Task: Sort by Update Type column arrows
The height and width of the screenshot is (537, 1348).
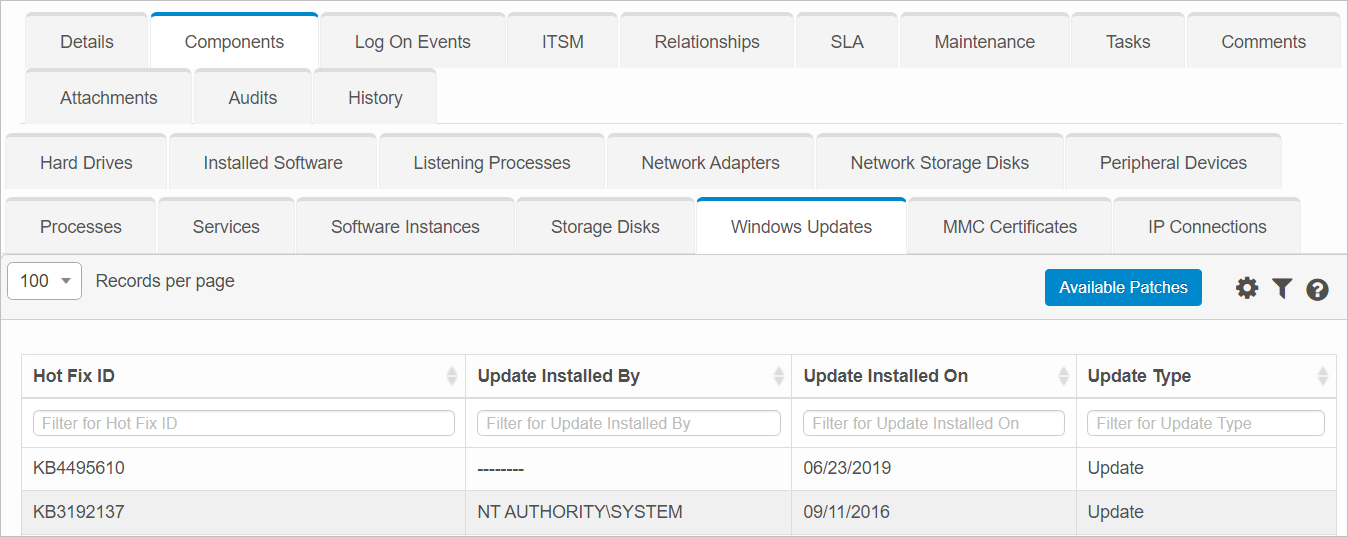Action: tap(1322, 376)
